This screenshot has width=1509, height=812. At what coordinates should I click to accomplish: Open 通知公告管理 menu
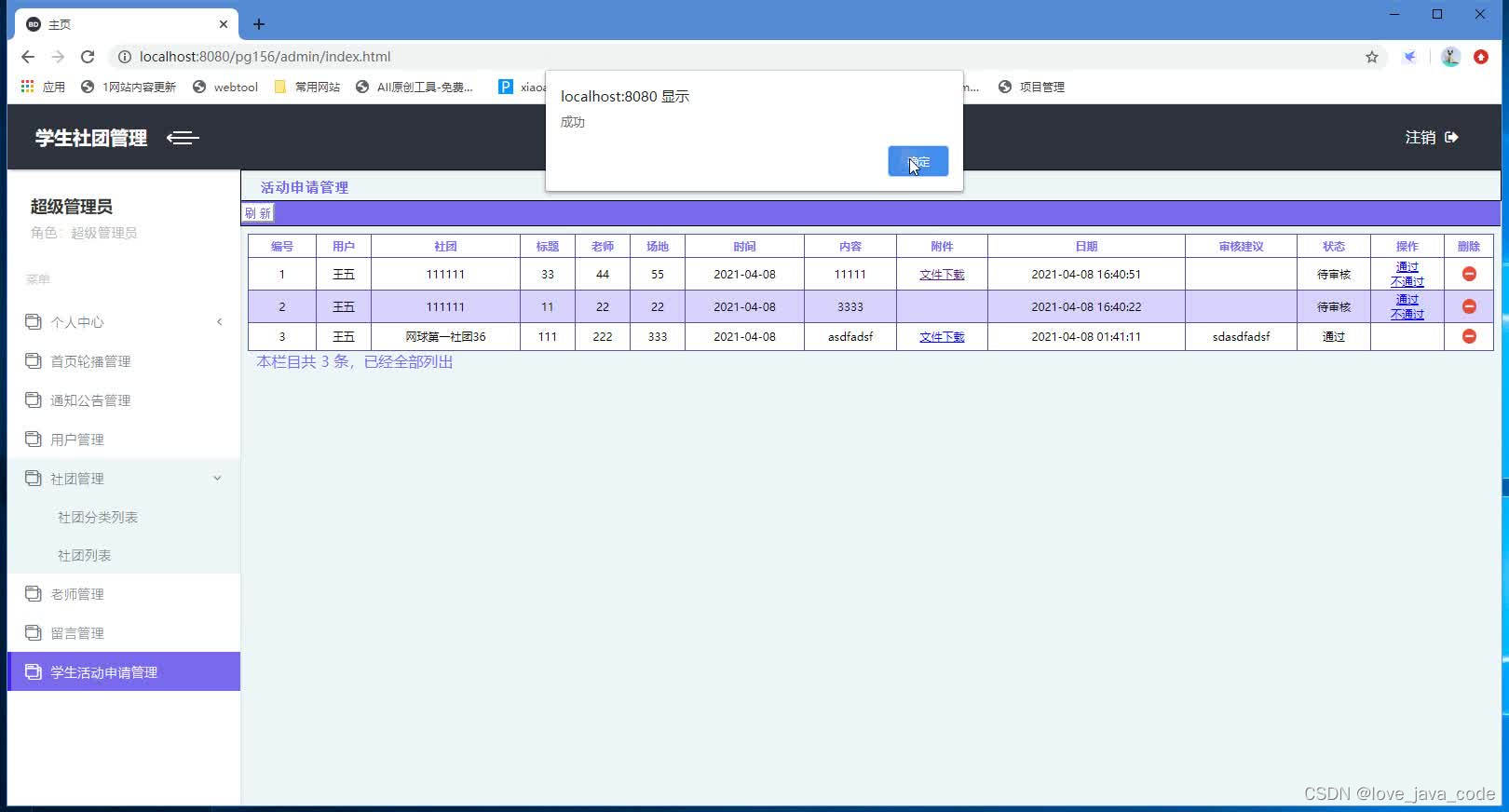click(x=124, y=400)
